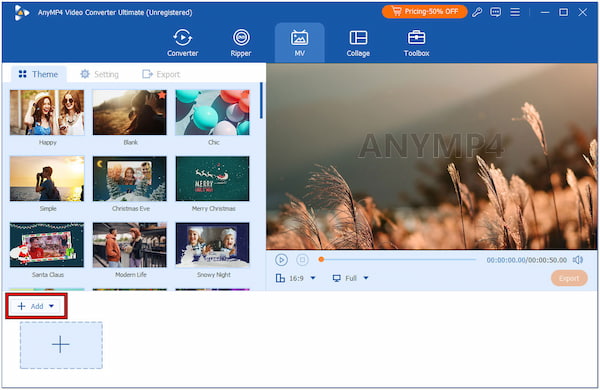Choose the Snowy Night theme thumbnail
Viewport: 600px width, 390px height.
(212, 245)
